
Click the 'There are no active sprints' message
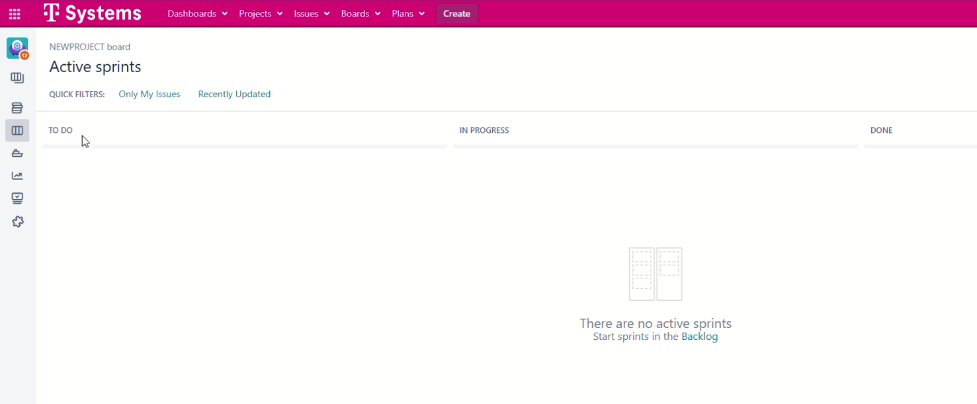[655, 324]
